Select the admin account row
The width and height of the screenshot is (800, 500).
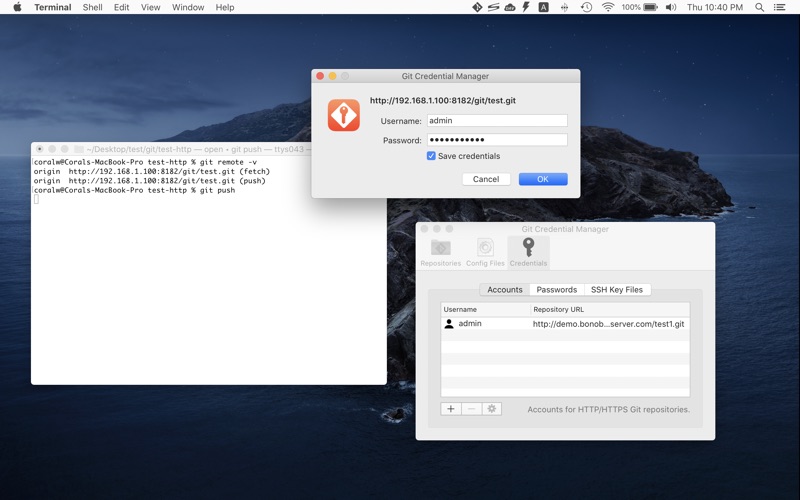(x=565, y=323)
